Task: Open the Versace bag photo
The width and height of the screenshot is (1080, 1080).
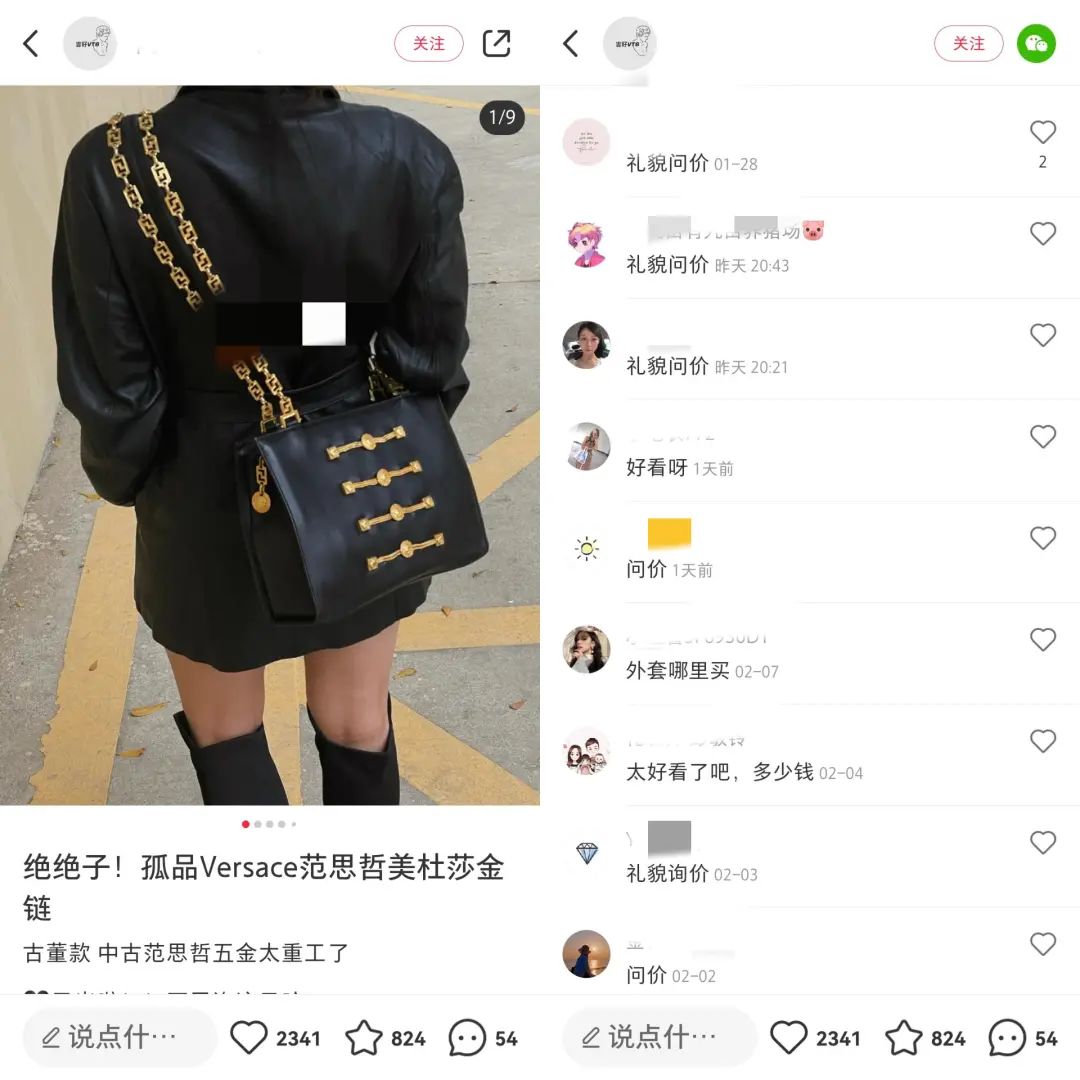Action: click(270, 445)
